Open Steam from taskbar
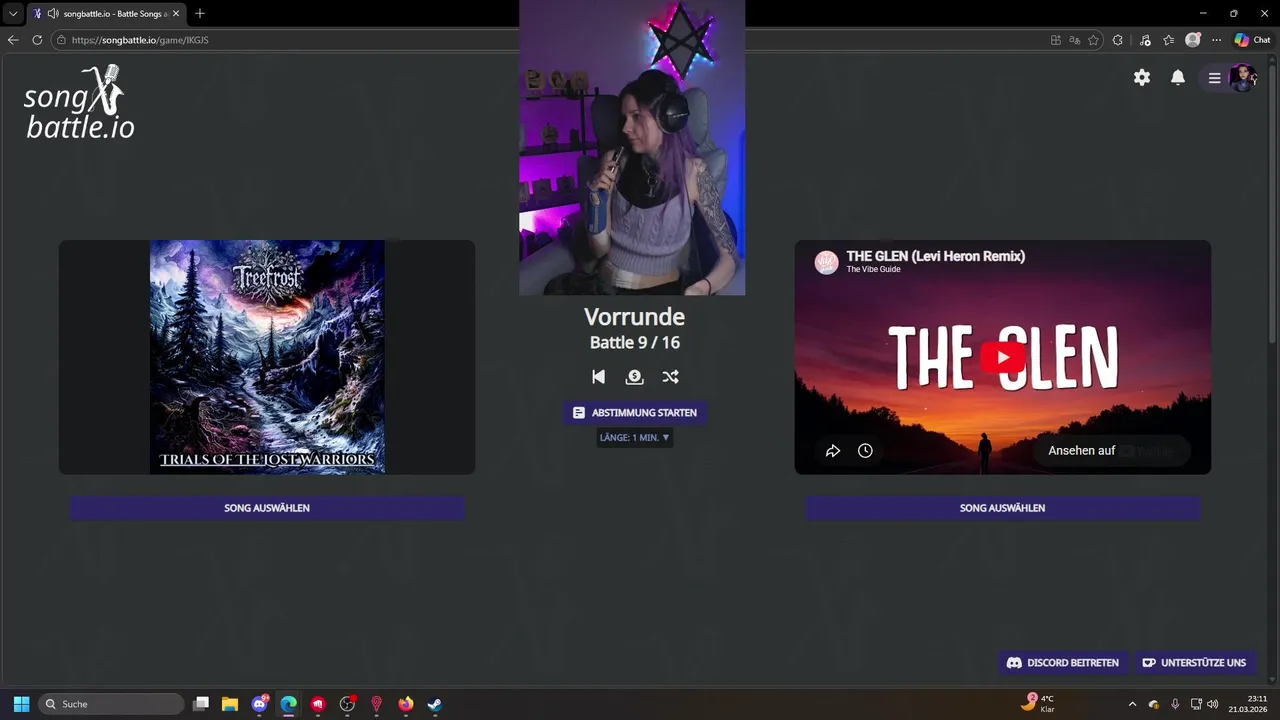 tap(434, 704)
